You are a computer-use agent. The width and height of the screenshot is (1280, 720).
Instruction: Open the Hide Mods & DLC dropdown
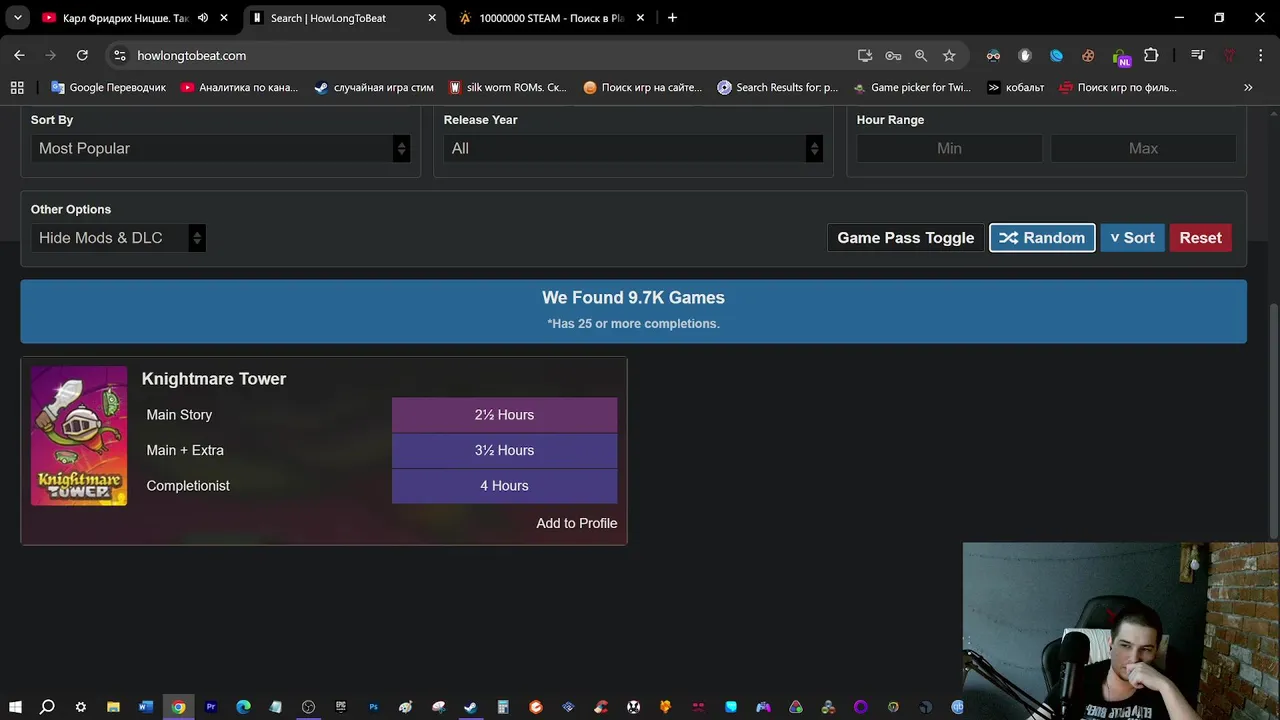click(118, 238)
